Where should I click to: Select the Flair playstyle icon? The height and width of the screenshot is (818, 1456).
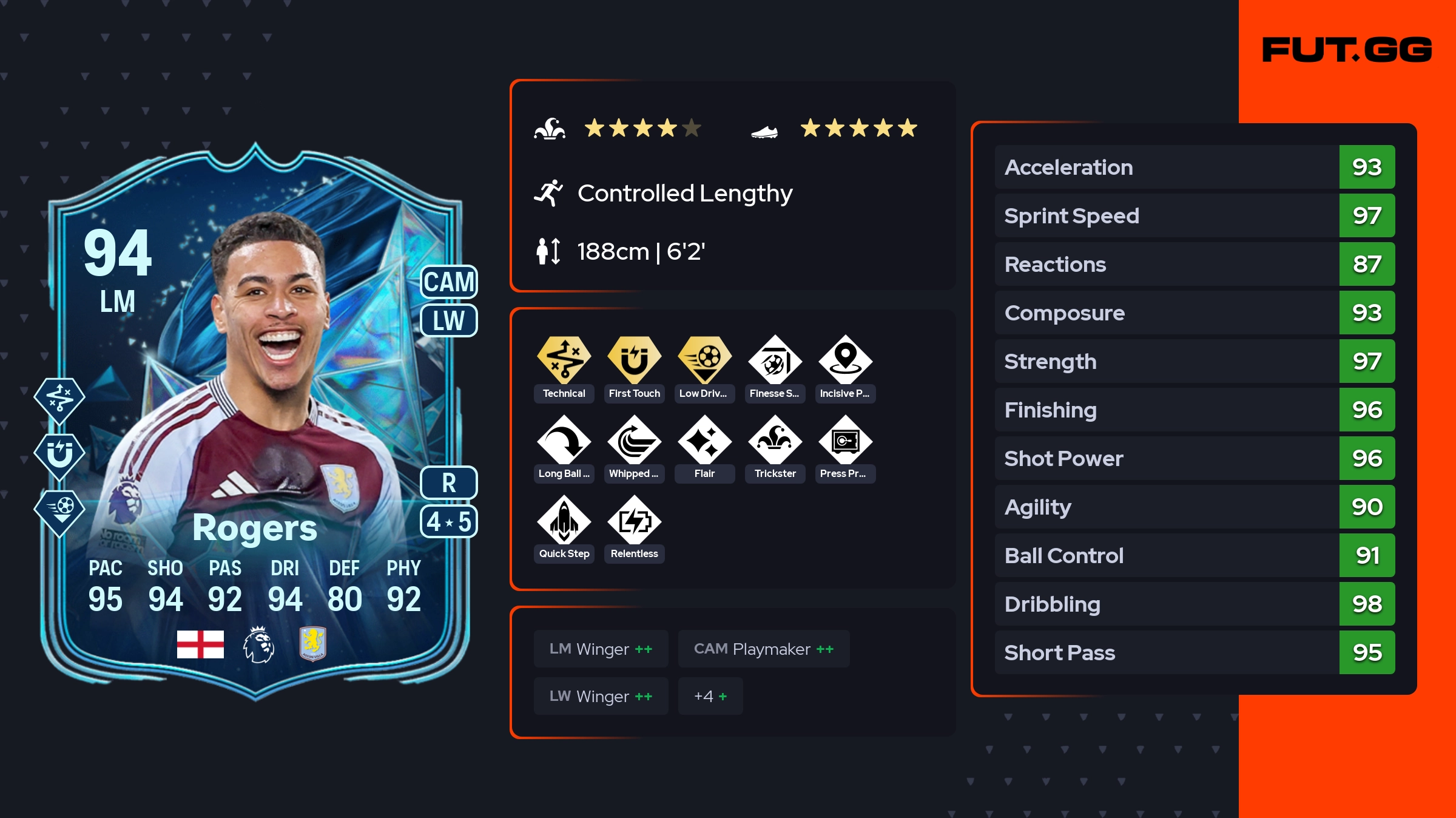point(704,441)
